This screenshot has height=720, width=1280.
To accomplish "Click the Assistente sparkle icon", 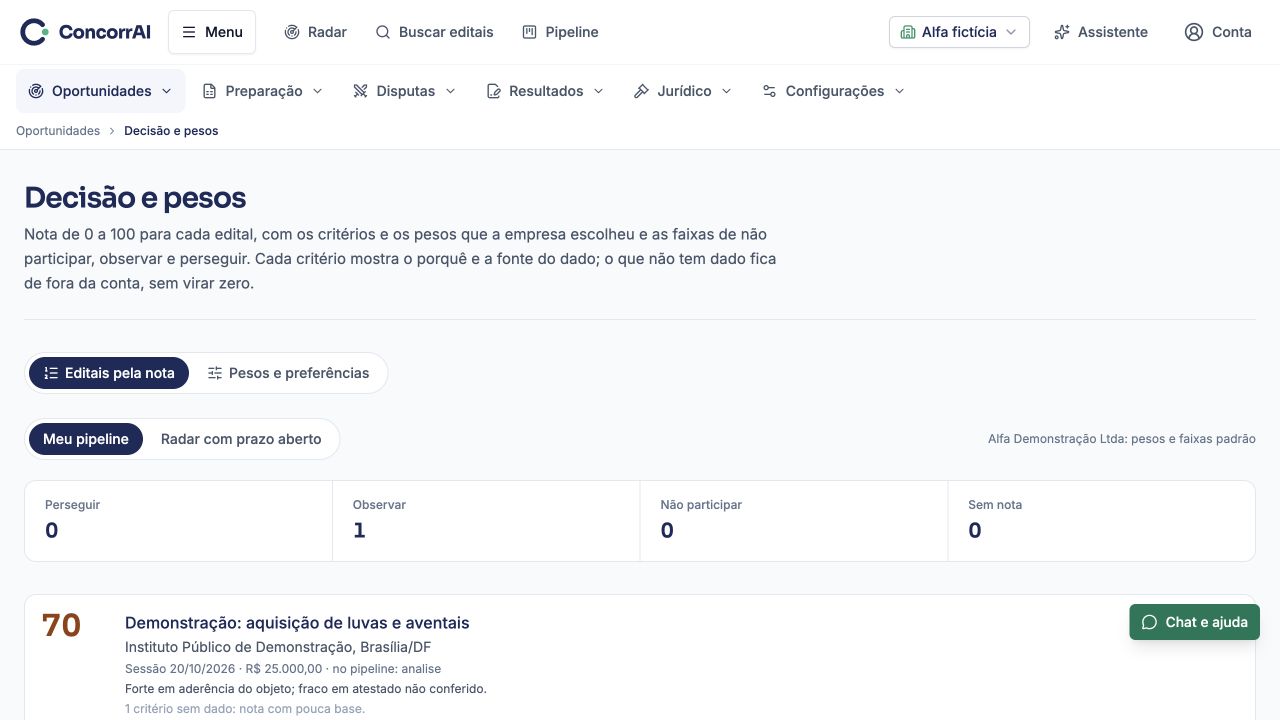I will (x=1062, y=32).
